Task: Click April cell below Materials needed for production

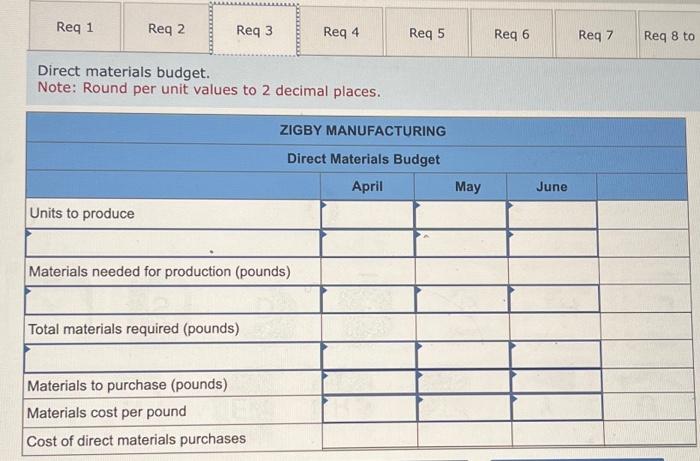Action: [368, 299]
